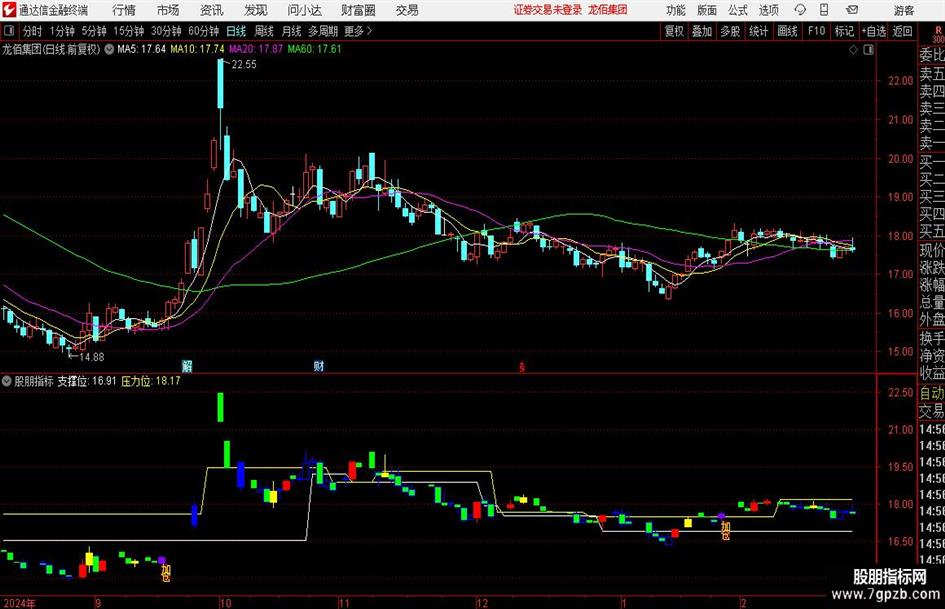Viewport: 945px width, 609px height.
Task: Expand the 更多 periods list
Action: [x=358, y=31]
